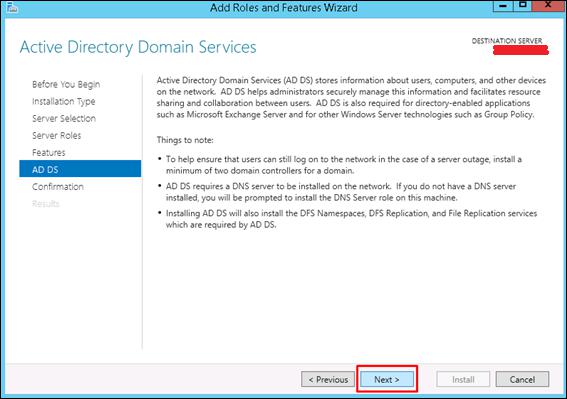Click the Active Directory Domain Services heading
The image size is (567, 399).
[138, 47]
